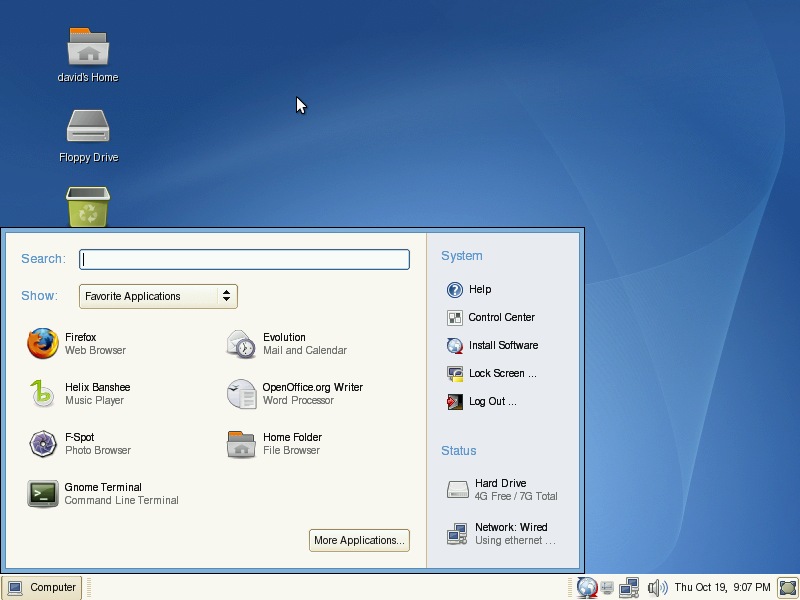
Task: Click the Control Center icon
Action: point(454,317)
